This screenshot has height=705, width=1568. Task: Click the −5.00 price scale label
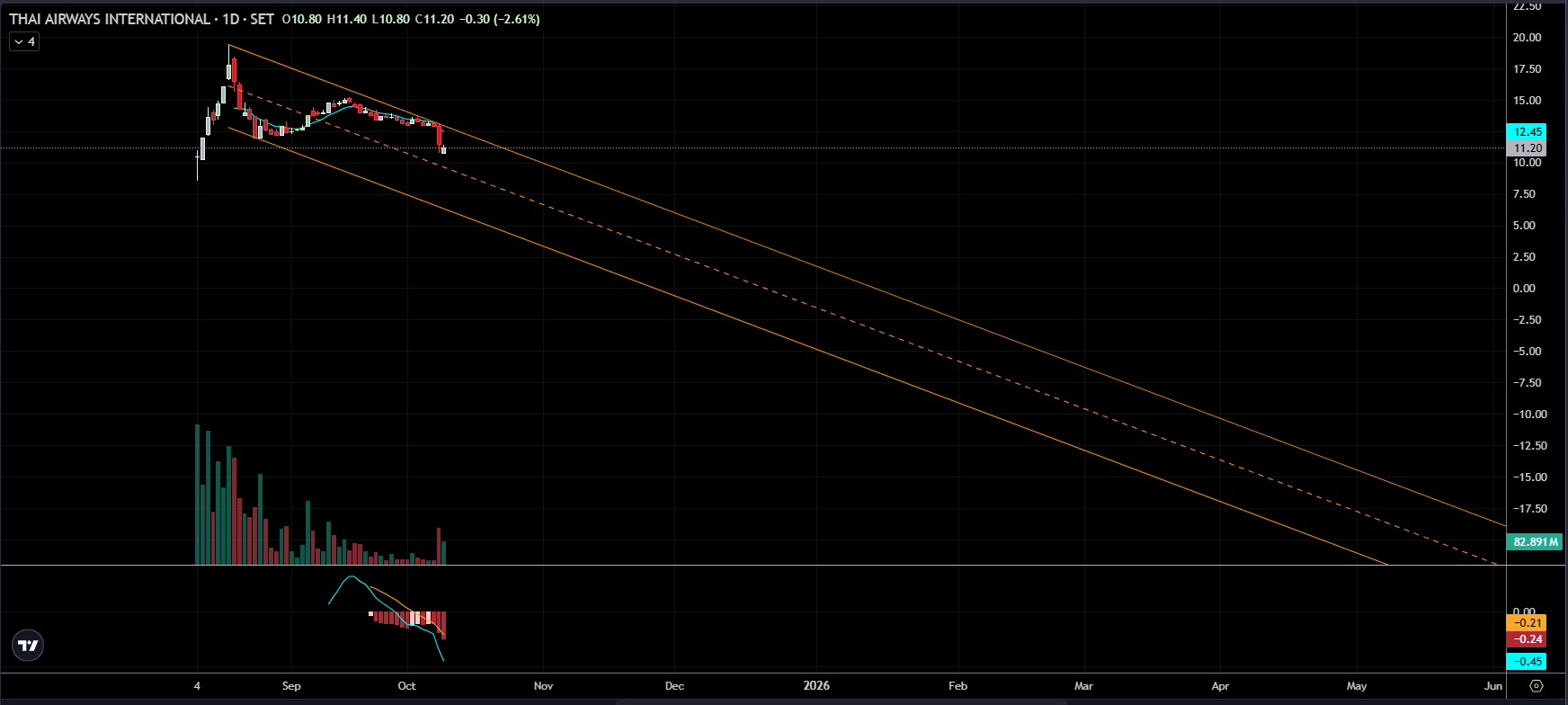point(1528,352)
